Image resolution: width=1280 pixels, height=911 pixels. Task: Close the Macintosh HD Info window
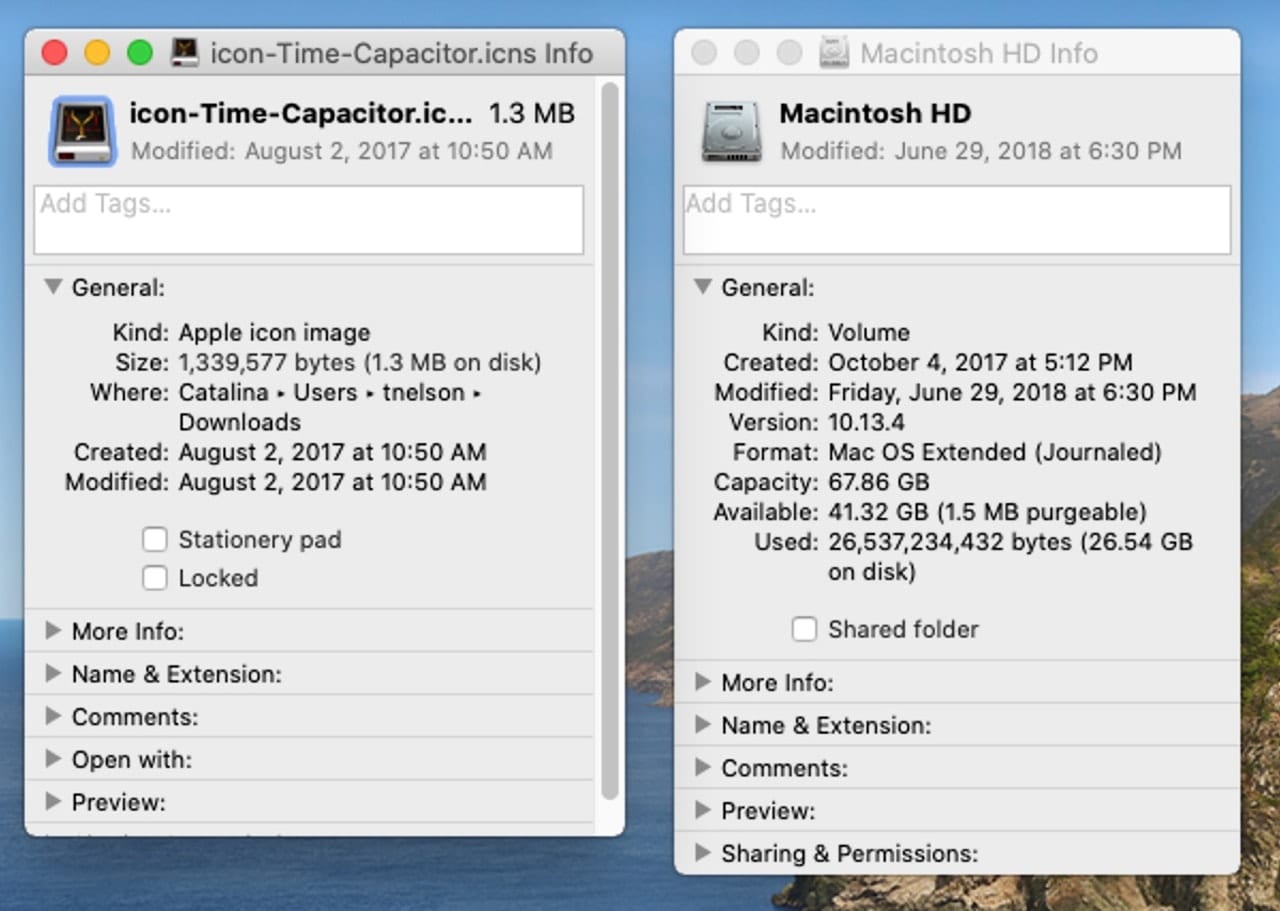tap(704, 53)
